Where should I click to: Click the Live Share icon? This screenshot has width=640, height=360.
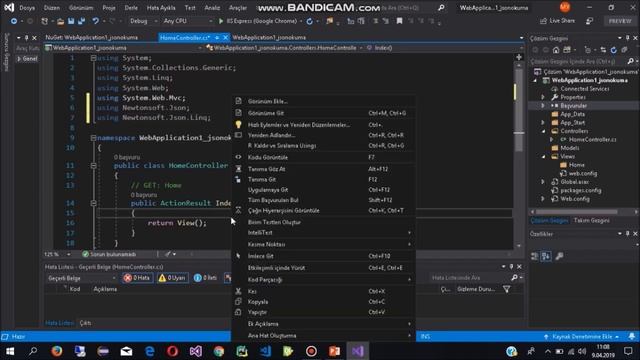(x=543, y=21)
